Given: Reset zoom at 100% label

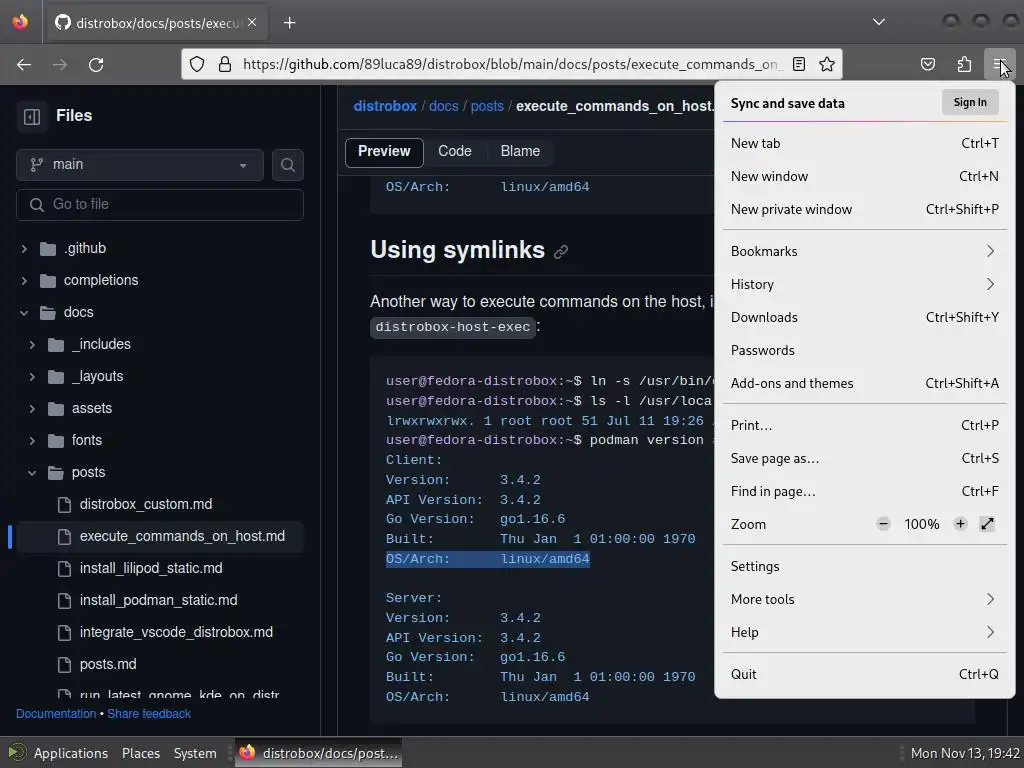Looking at the screenshot, I should (x=921, y=524).
